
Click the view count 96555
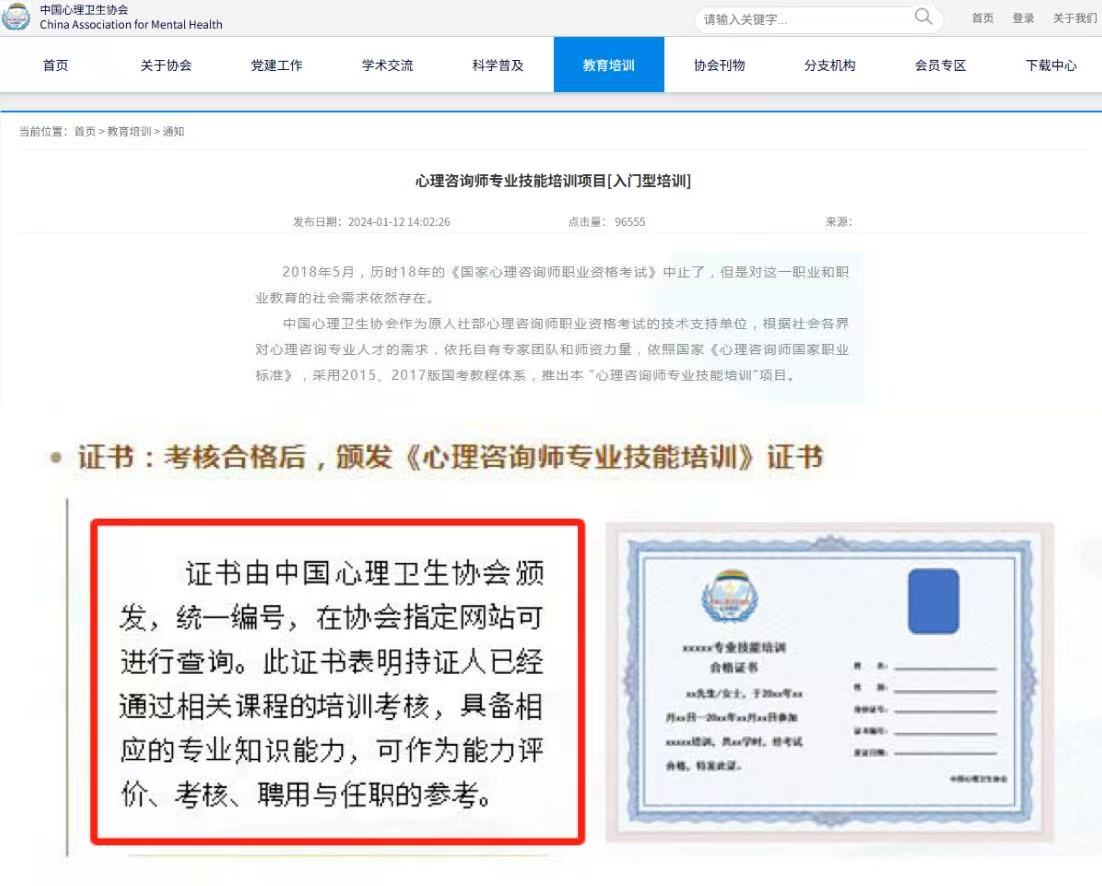(x=630, y=222)
